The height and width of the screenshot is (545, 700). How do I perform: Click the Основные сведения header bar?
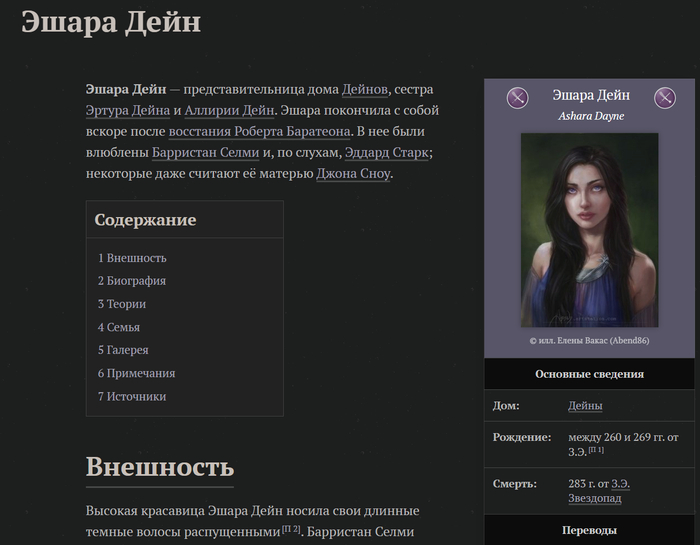(589, 374)
